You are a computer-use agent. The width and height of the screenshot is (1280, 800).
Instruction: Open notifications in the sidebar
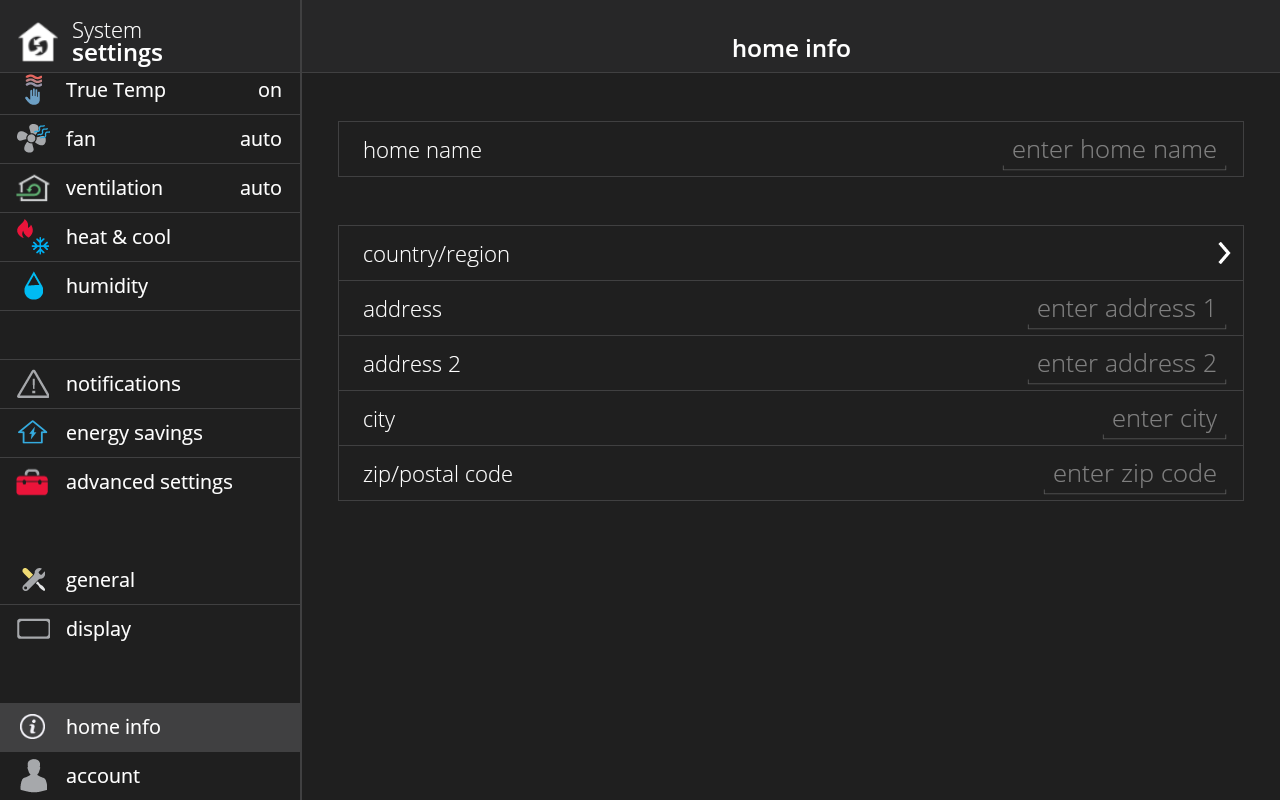pyautogui.click(x=150, y=384)
